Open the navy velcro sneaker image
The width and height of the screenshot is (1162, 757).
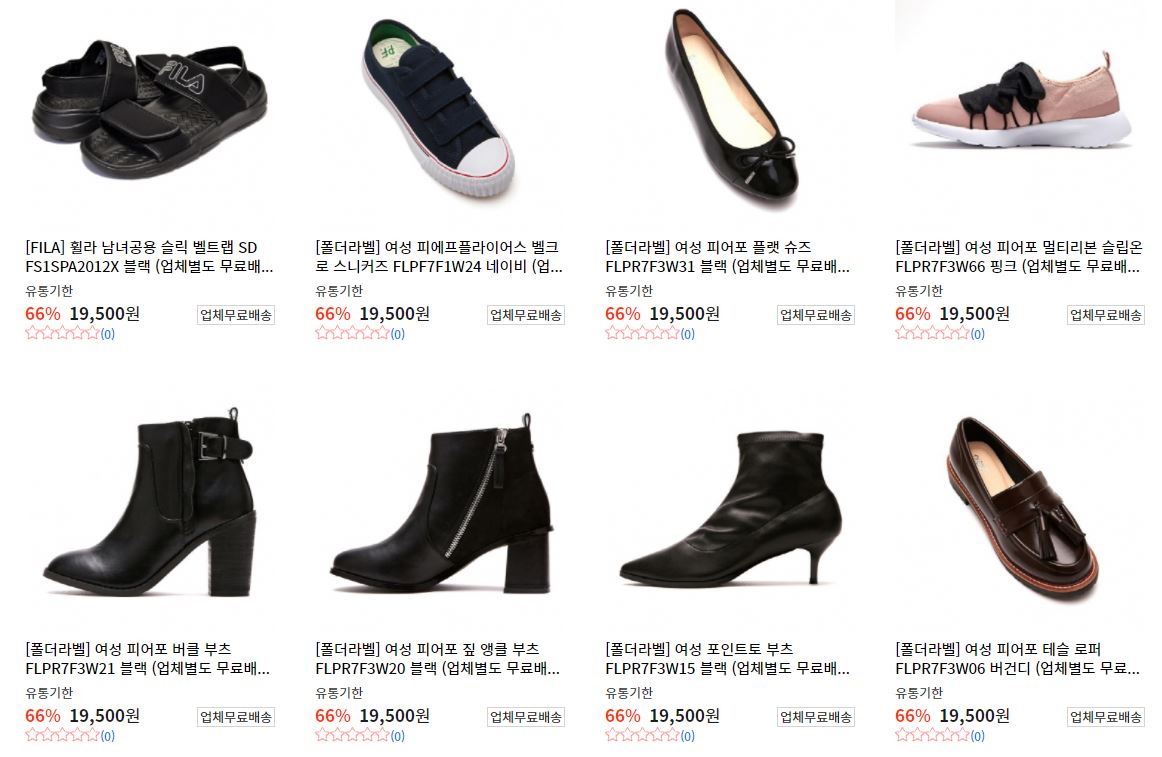[x=439, y=110]
